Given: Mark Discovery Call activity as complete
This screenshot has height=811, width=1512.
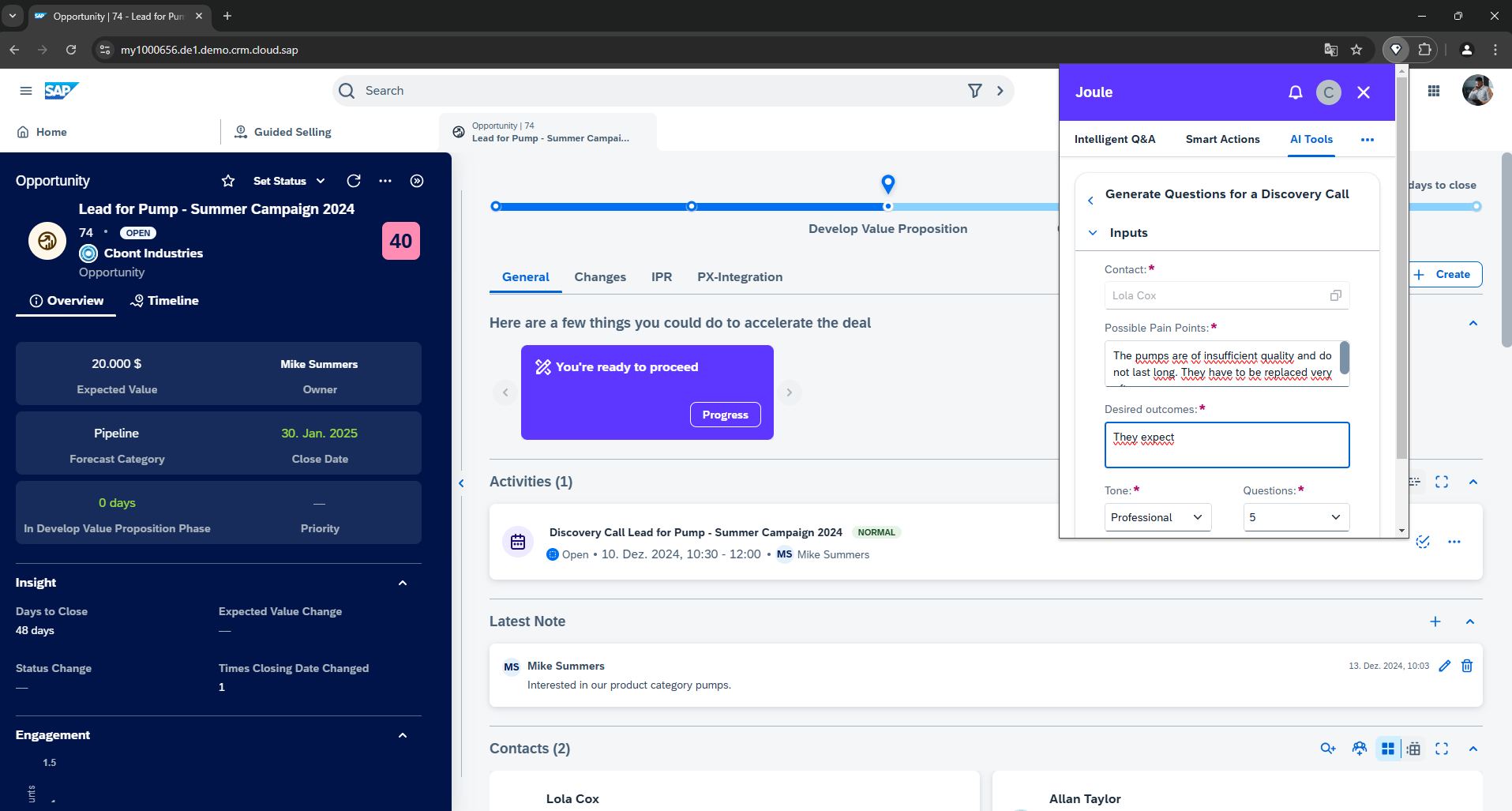Looking at the screenshot, I should tap(1423, 542).
